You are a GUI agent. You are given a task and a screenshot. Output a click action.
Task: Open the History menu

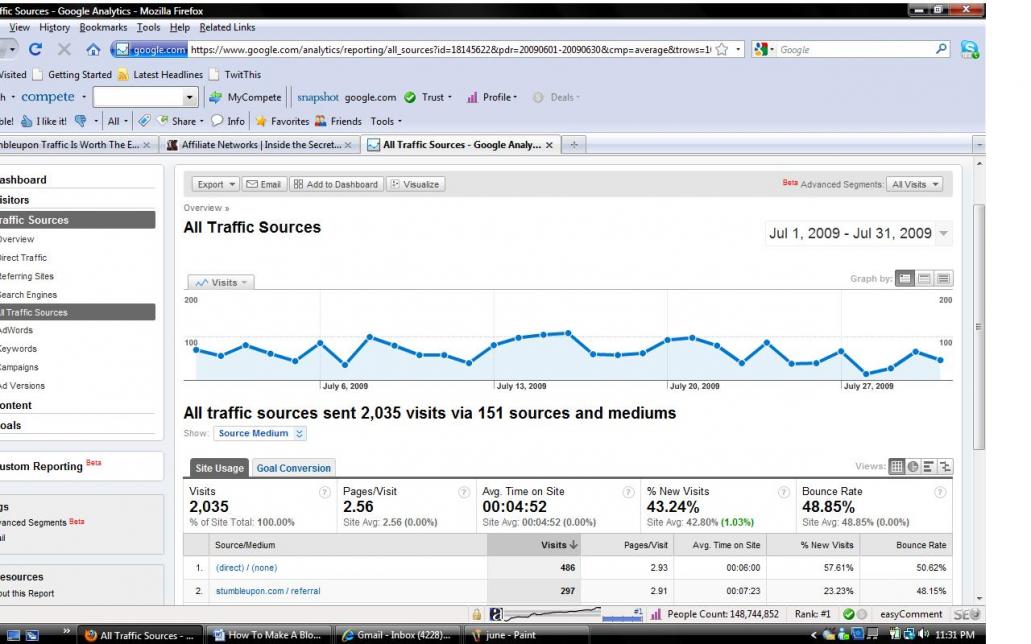tap(55, 28)
